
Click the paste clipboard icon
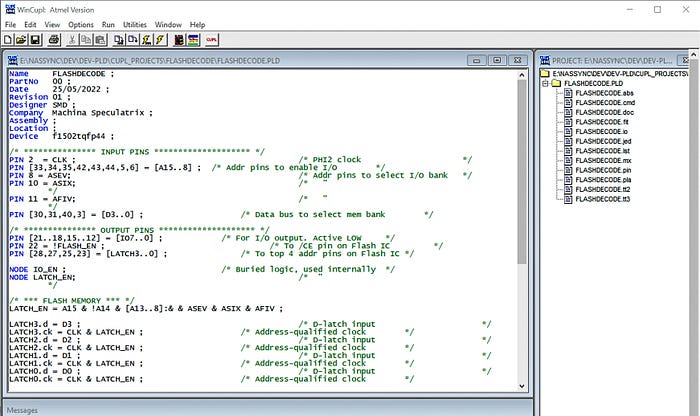click(100, 40)
